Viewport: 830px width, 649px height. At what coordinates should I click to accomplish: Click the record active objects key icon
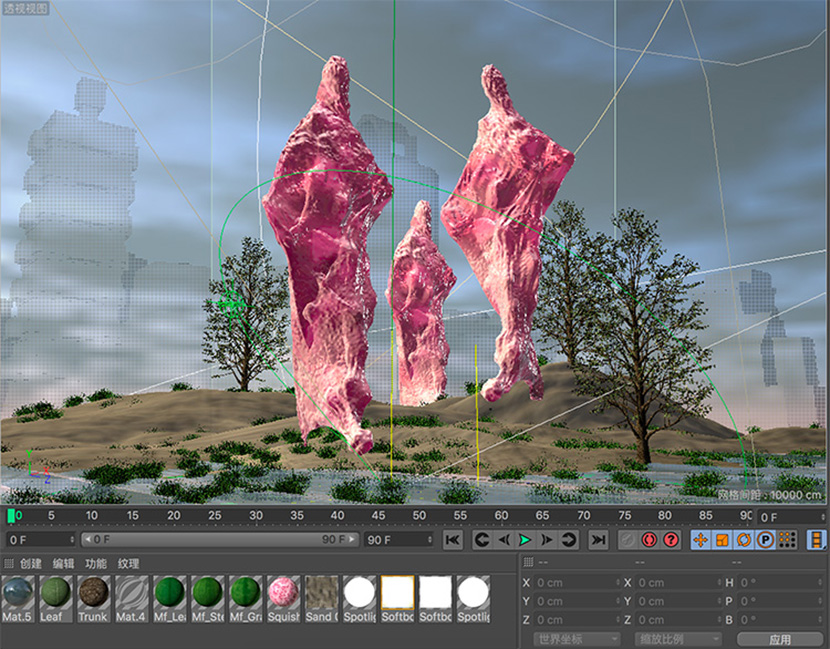[x=628, y=539]
